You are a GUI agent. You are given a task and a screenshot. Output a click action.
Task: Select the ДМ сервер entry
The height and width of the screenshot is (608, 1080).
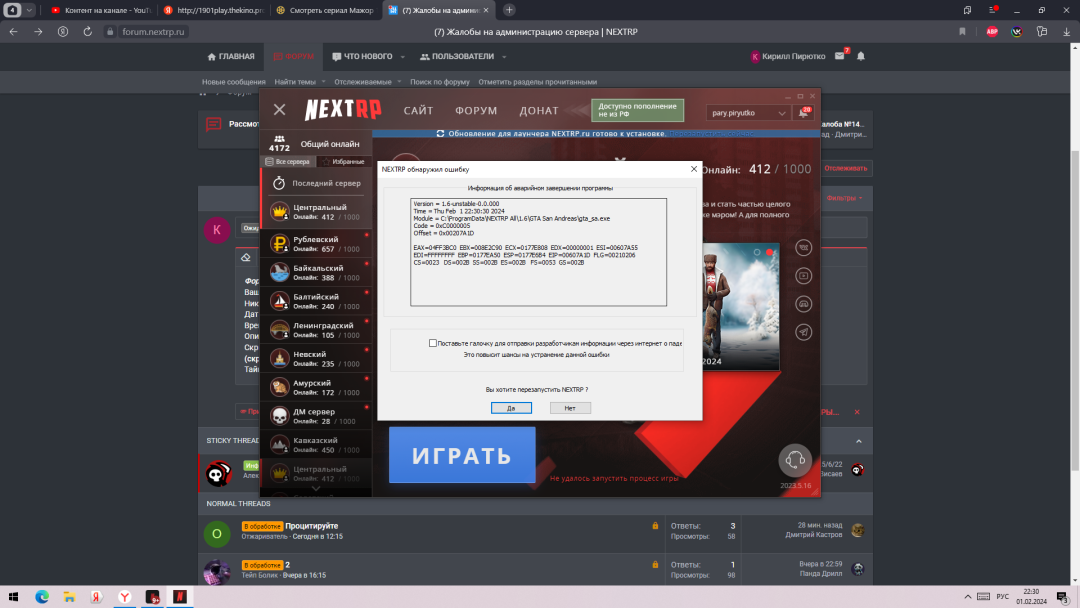(x=316, y=416)
